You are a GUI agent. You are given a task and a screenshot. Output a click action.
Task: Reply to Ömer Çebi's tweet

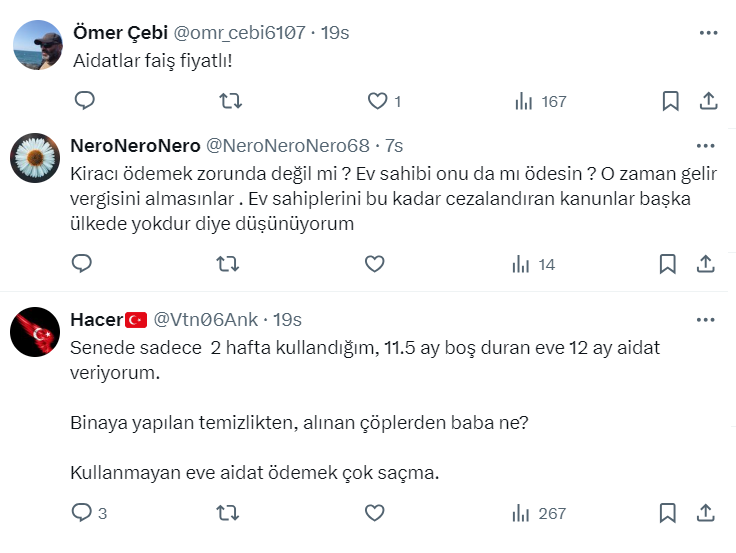(84, 100)
